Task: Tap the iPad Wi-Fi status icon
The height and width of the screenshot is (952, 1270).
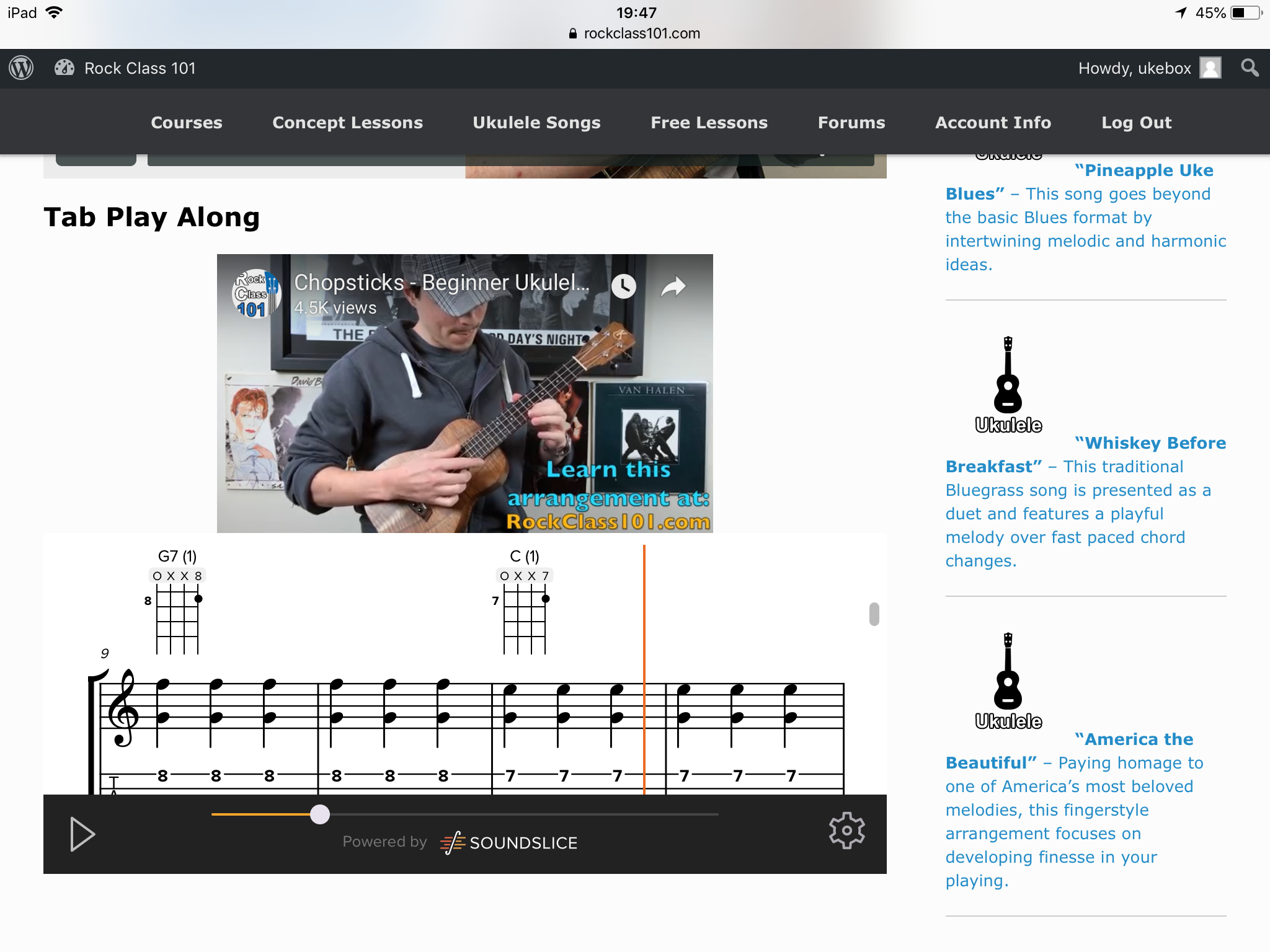Action: pos(55,12)
